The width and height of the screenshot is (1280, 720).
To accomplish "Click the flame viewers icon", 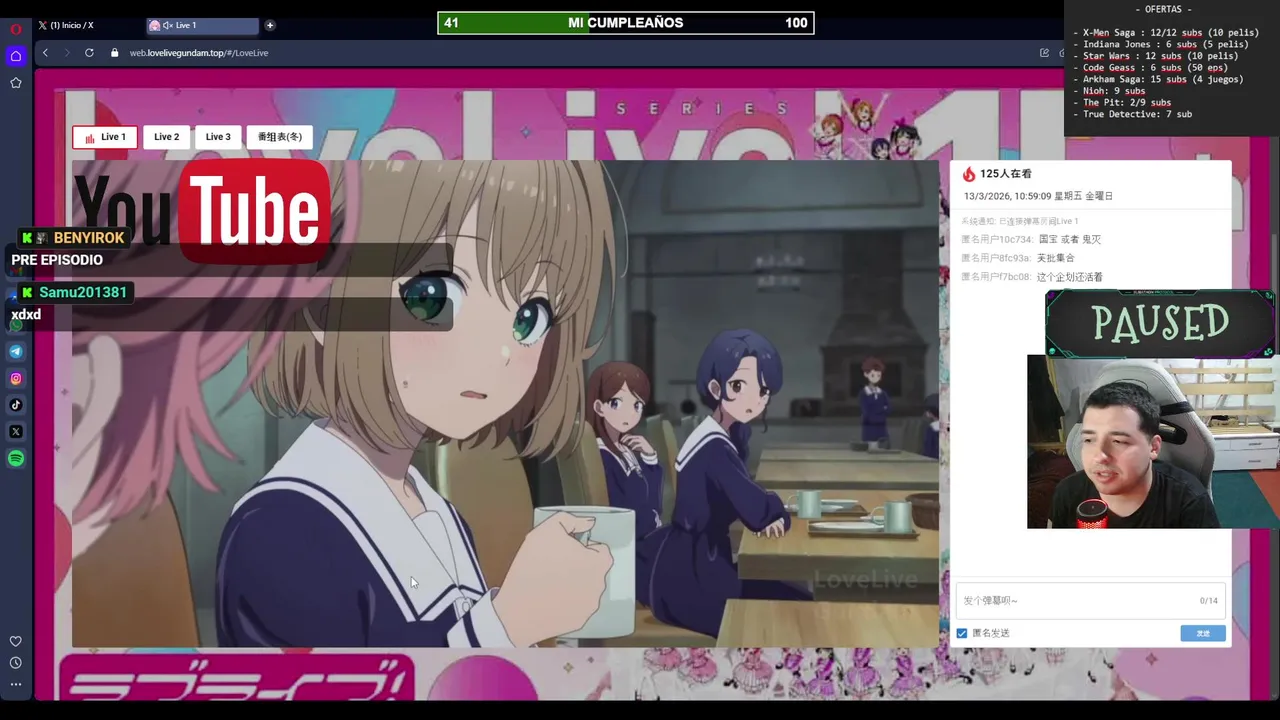I will click(968, 174).
